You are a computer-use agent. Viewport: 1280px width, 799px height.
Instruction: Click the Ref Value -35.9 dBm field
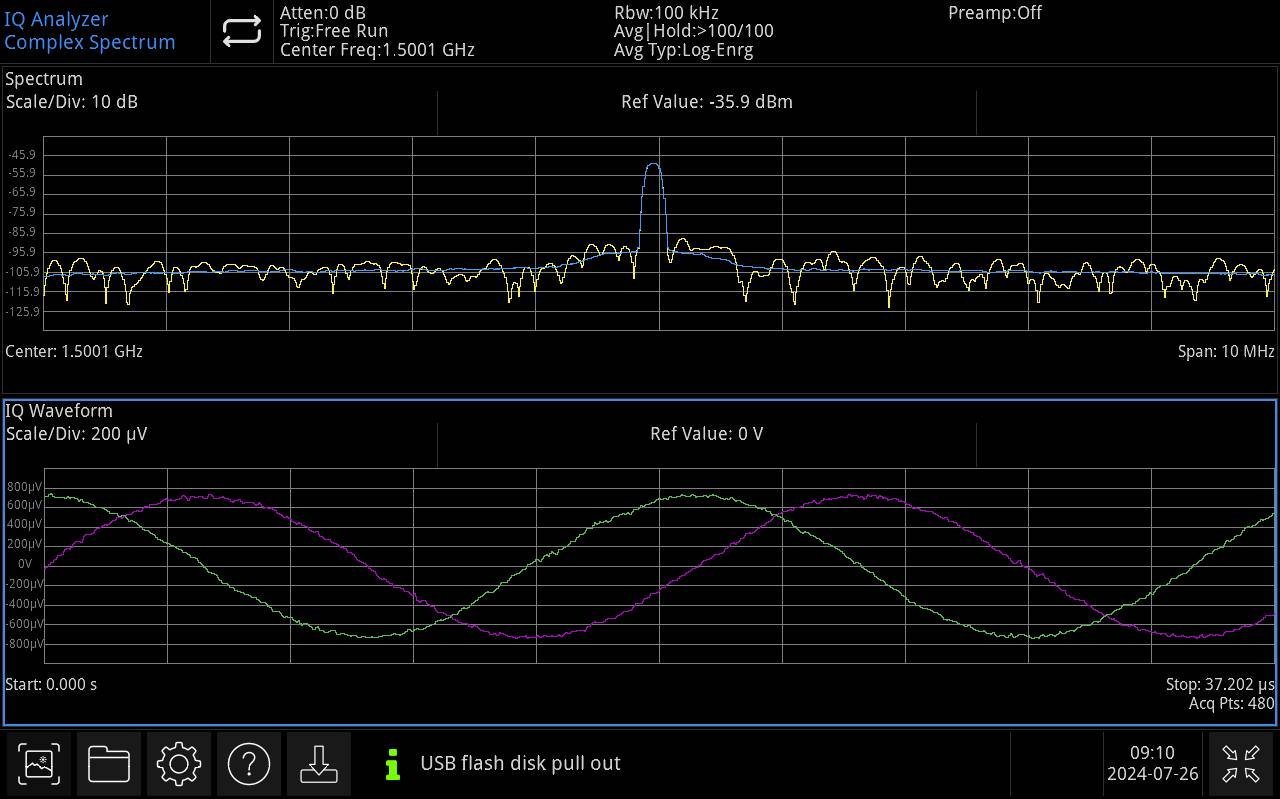(707, 101)
